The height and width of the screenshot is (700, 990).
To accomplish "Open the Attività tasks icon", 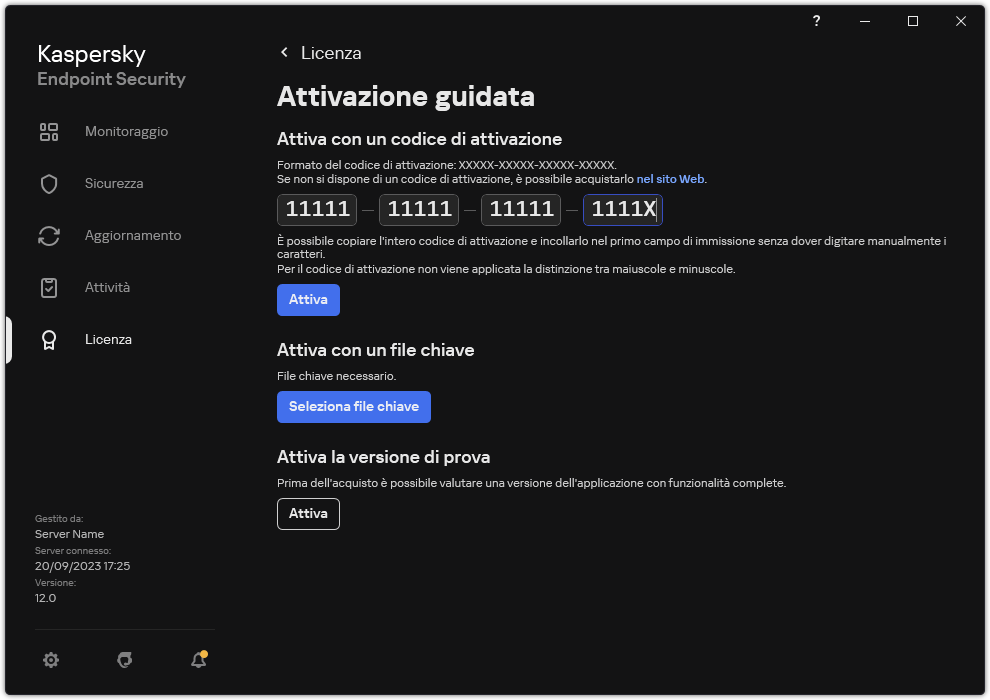I will [x=49, y=287].
